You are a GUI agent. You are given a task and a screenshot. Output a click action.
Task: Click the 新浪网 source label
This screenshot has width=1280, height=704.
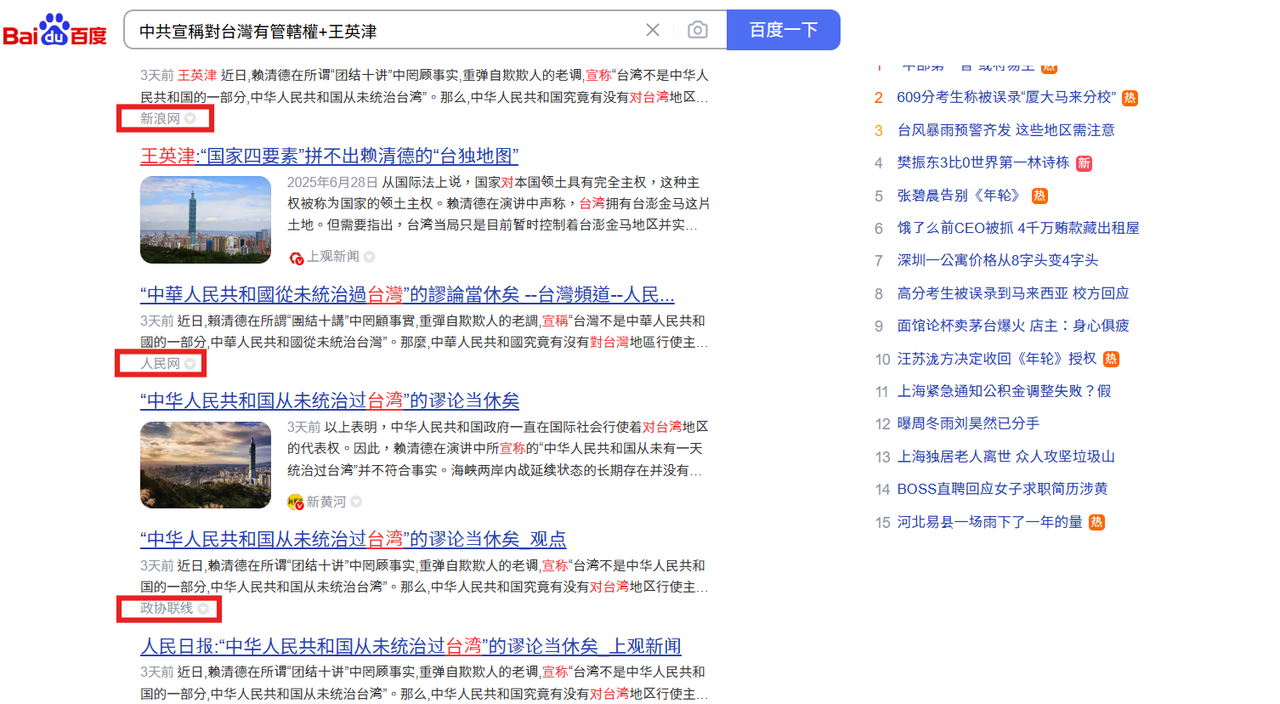pyautogui.click(x=160, y=119)
